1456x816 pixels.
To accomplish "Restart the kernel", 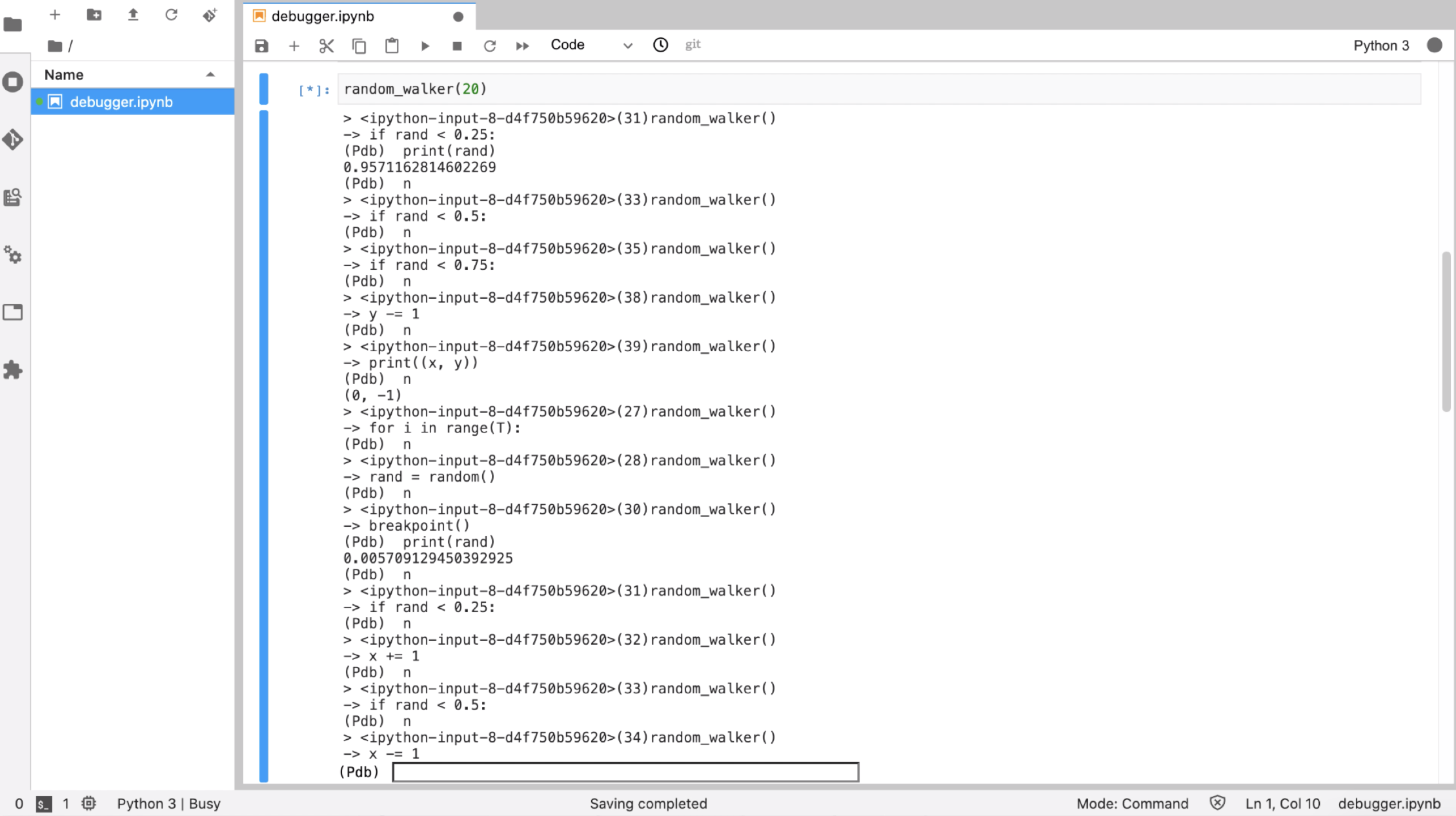I will (x=490, y=46).
